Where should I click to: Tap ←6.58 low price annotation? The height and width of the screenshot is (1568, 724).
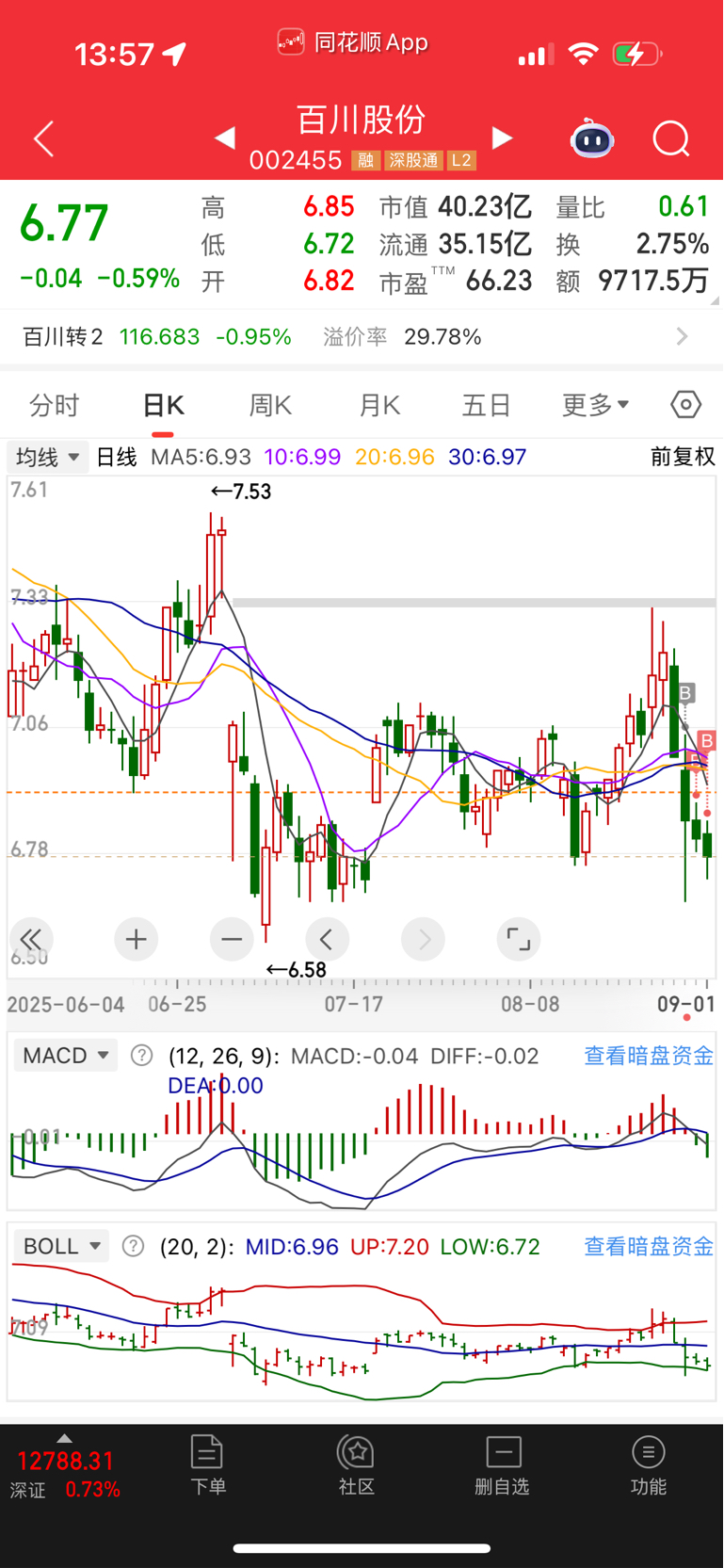(x=296, y=970)
